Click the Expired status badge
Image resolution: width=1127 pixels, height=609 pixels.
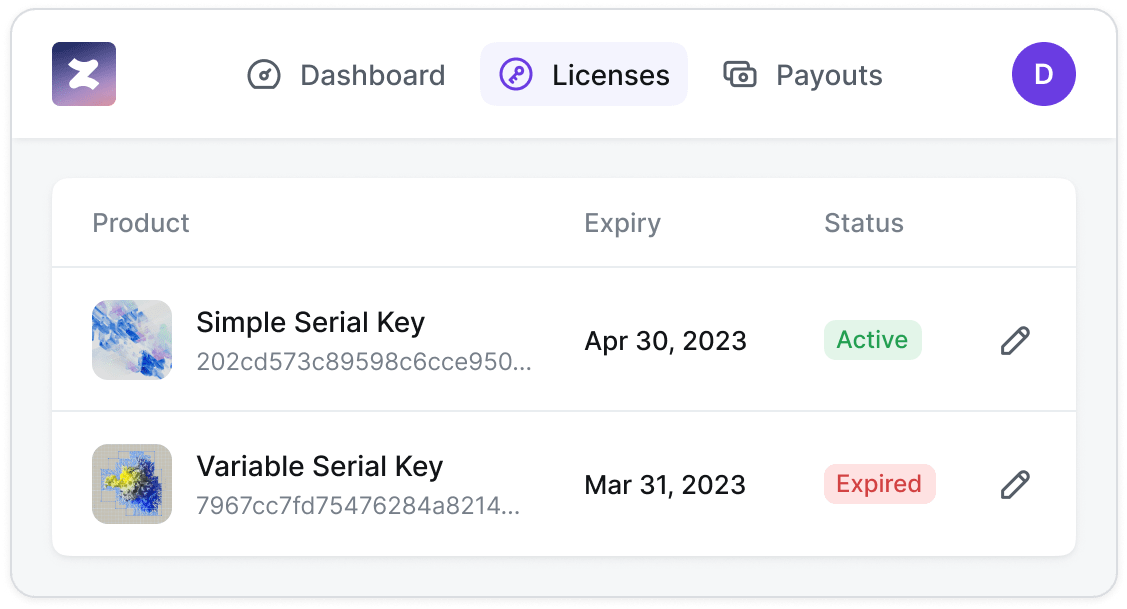point(880,484)
